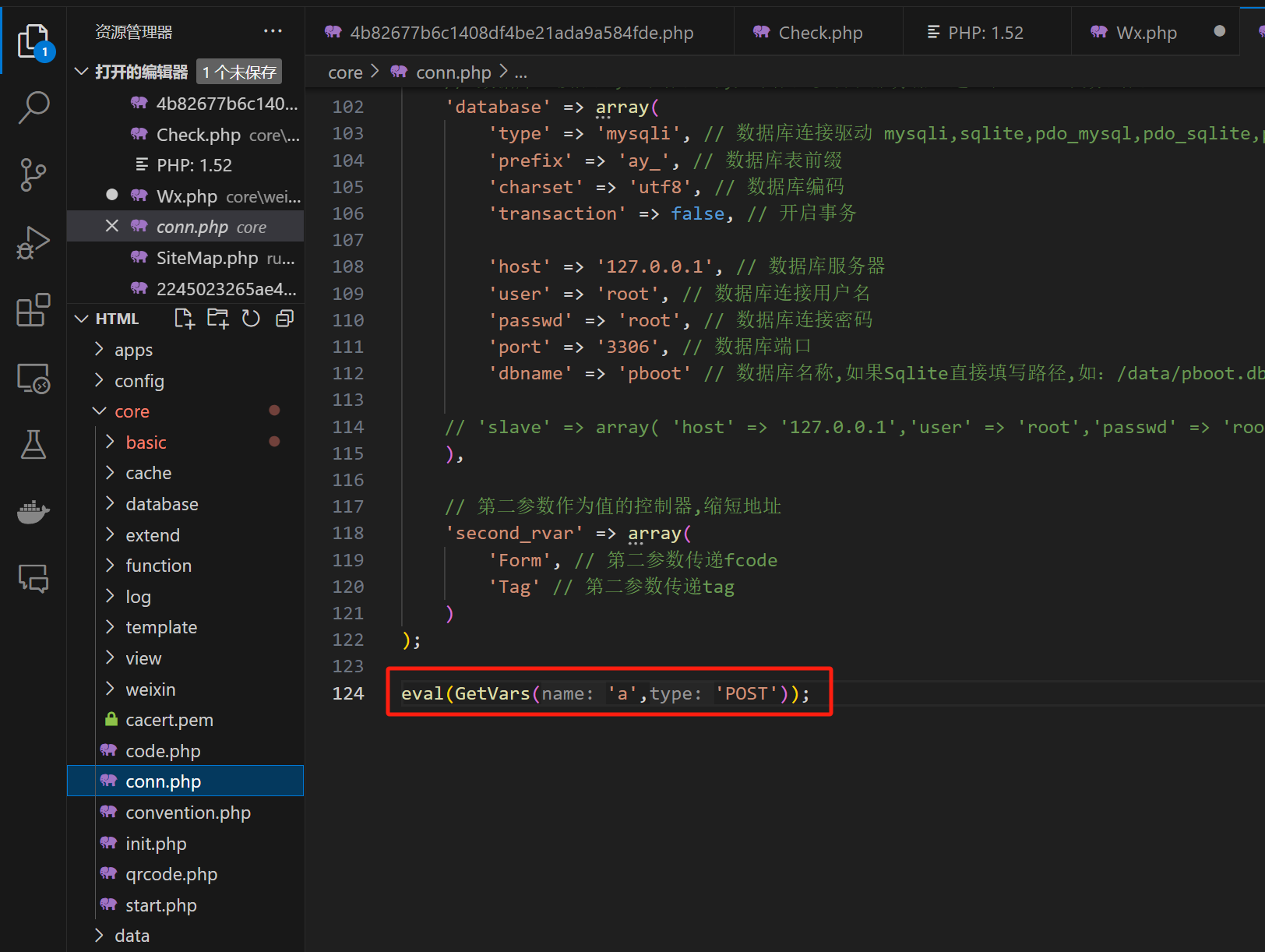Expand the template folder
Image resolution: width=1265 pixels, height=952 pixels.
(110, 626)
